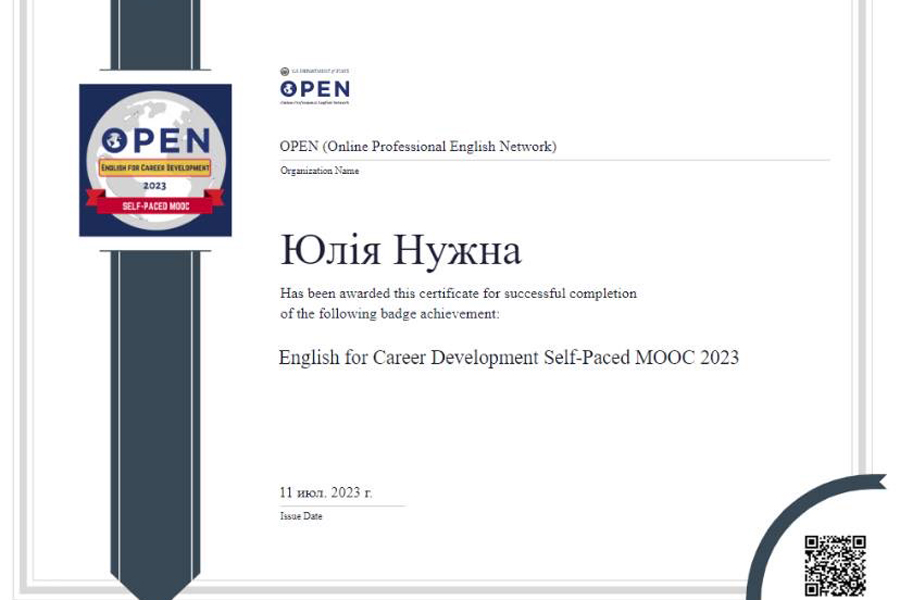The height and width of the screenshot is (600, 900).
Task: Click the English for Career Development Self-Paced MOOC title
Action: 508,357
